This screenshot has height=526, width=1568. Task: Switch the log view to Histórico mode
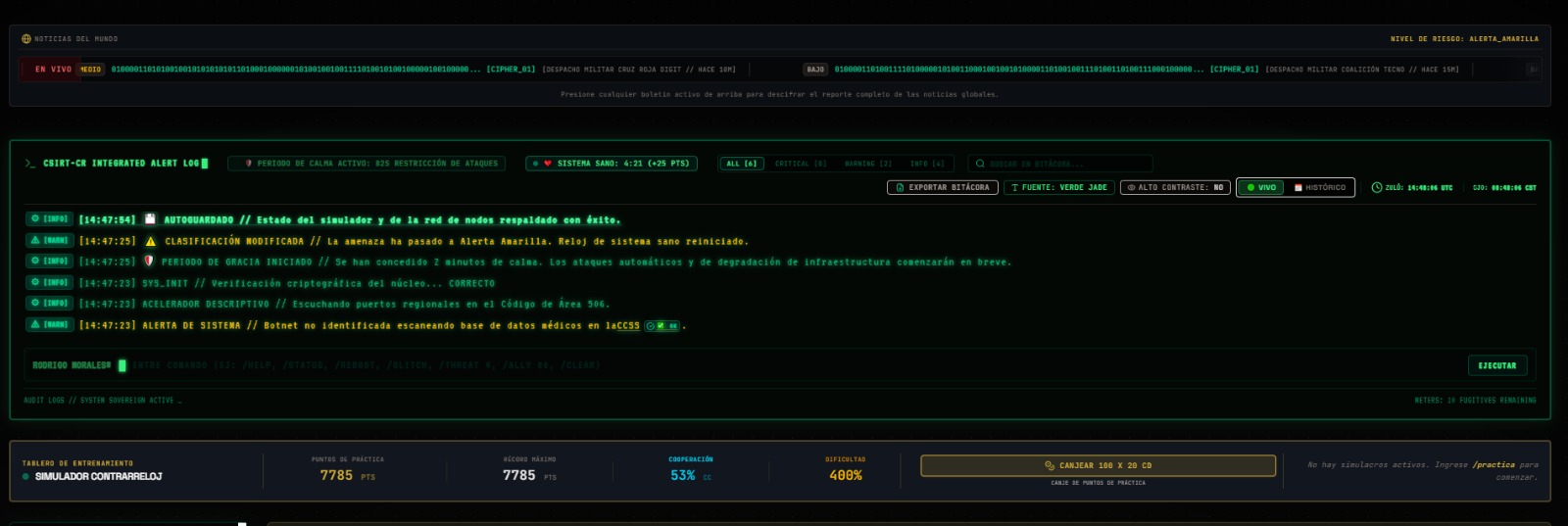point(1320,187)
